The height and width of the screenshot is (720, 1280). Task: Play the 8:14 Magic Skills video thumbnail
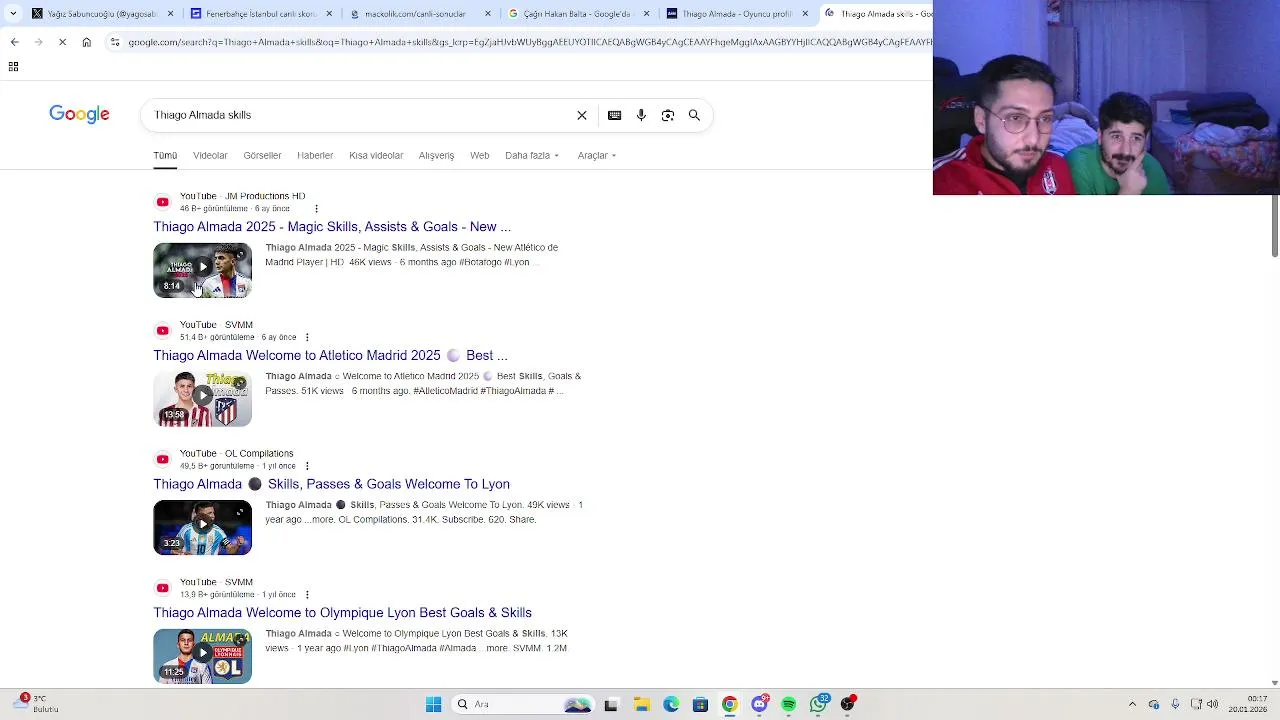(x=202, y=270)
